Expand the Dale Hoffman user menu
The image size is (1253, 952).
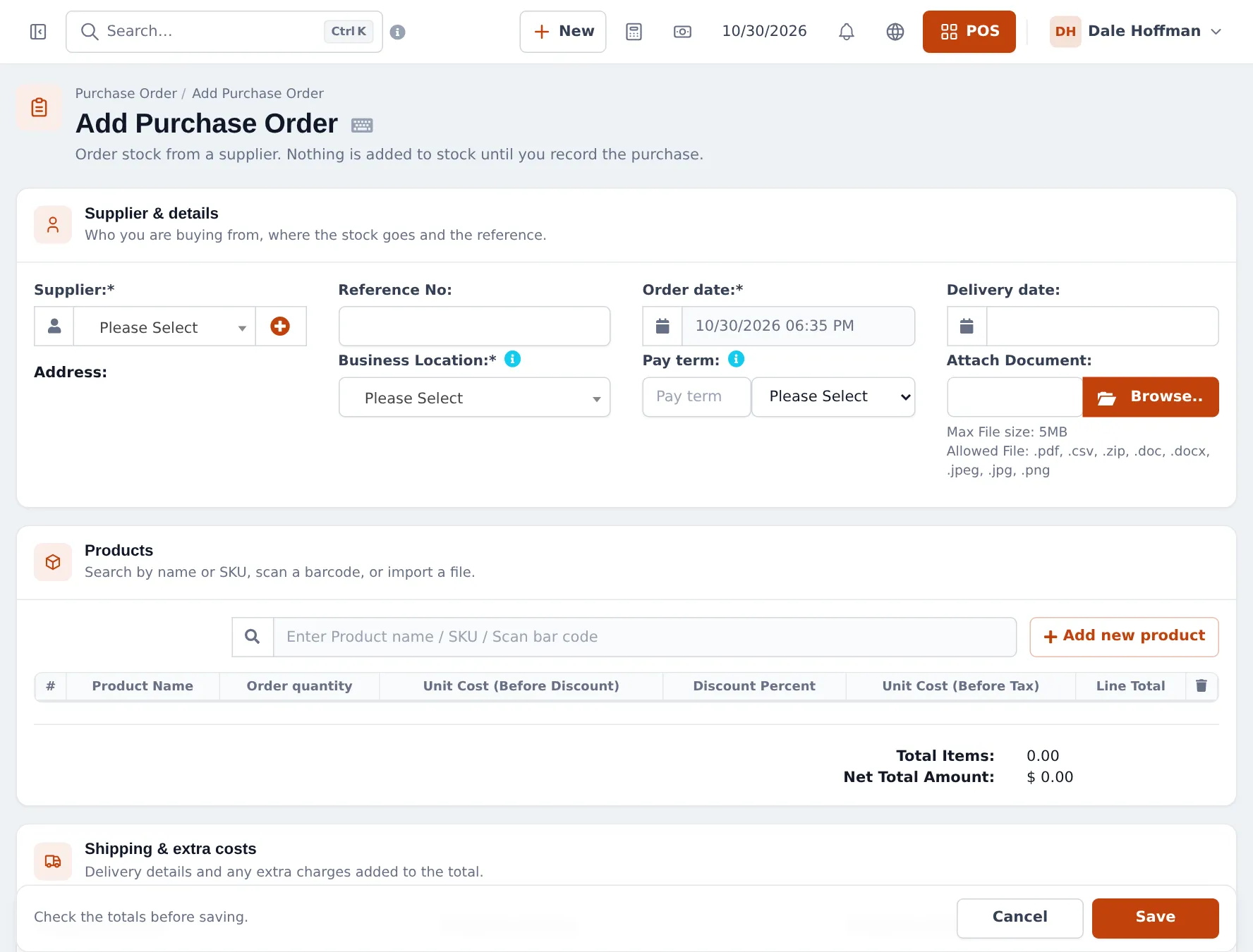click(1136, 32)
